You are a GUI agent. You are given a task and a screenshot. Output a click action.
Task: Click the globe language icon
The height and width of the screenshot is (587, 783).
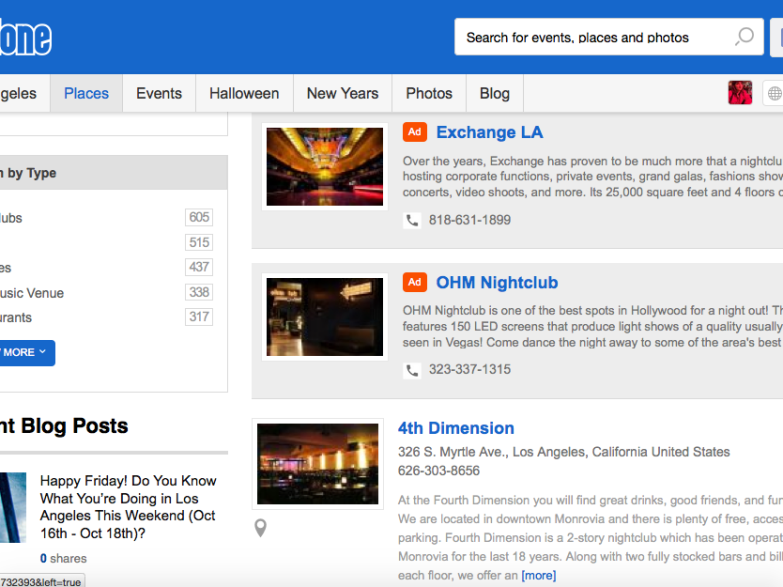(x=774, y=93)
